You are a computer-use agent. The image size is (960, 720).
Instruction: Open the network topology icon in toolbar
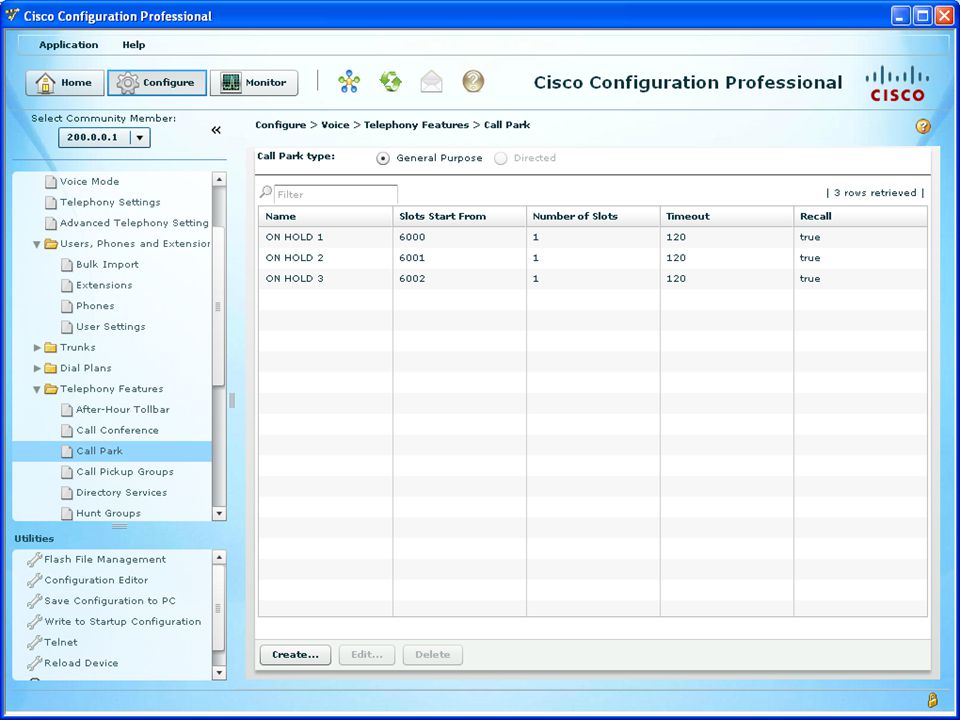pos(349,81)
